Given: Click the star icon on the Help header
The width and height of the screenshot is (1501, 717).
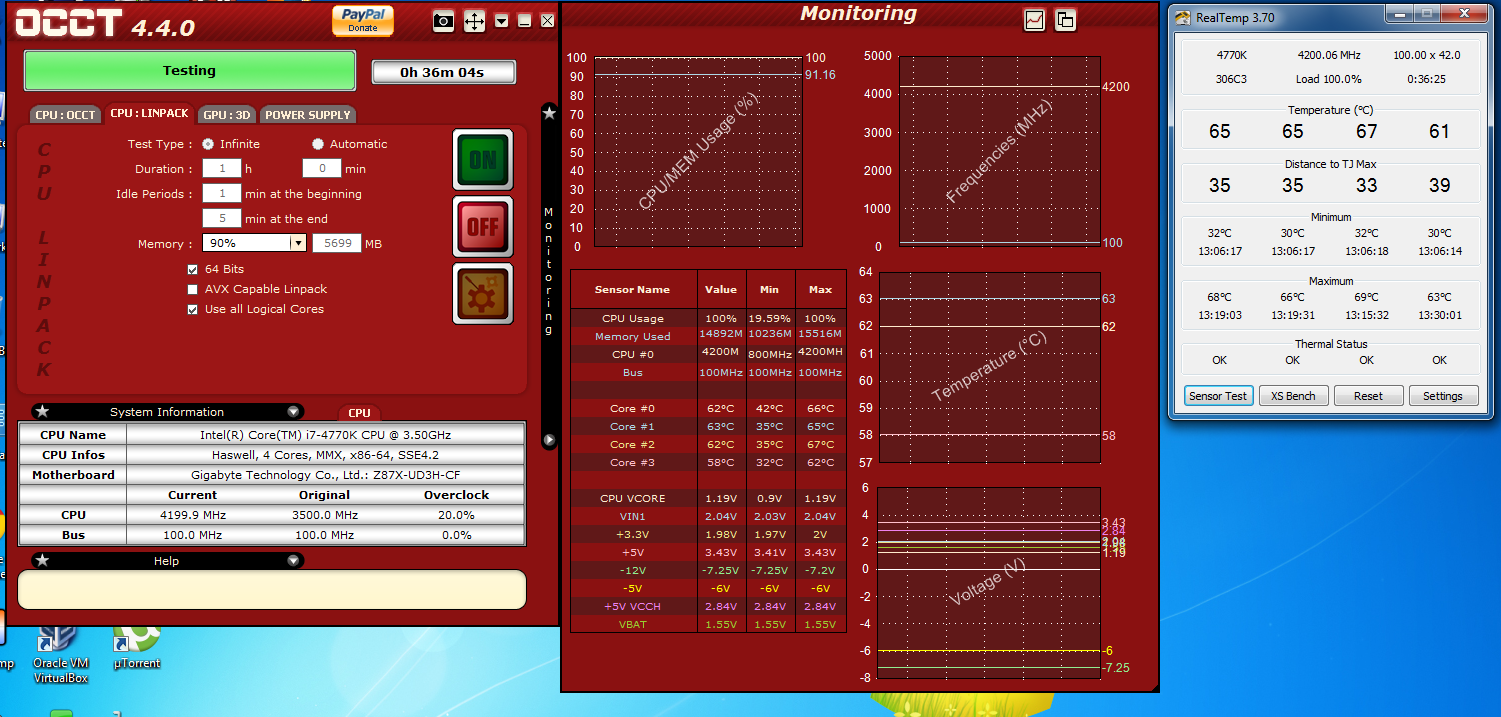Looking at the screenshot, I should pos(43,560).
